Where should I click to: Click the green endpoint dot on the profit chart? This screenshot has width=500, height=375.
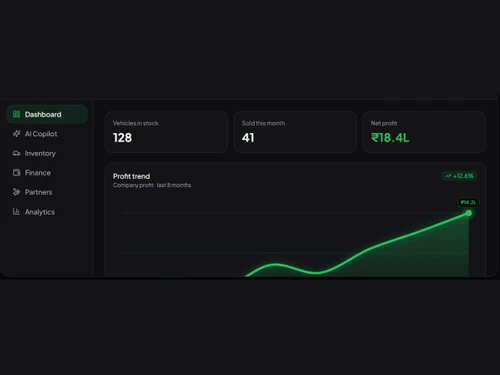[469, 213]
